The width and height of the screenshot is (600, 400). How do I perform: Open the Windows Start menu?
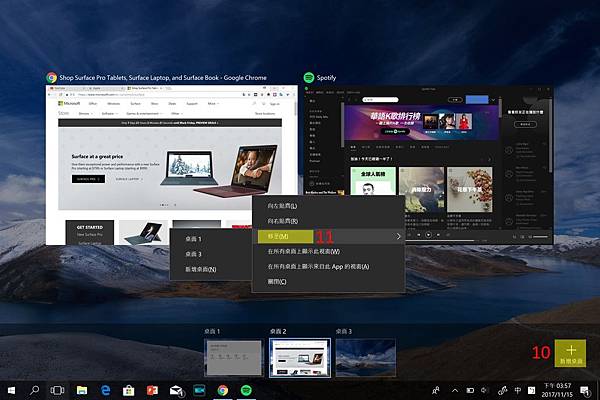(x=11, y=390)
